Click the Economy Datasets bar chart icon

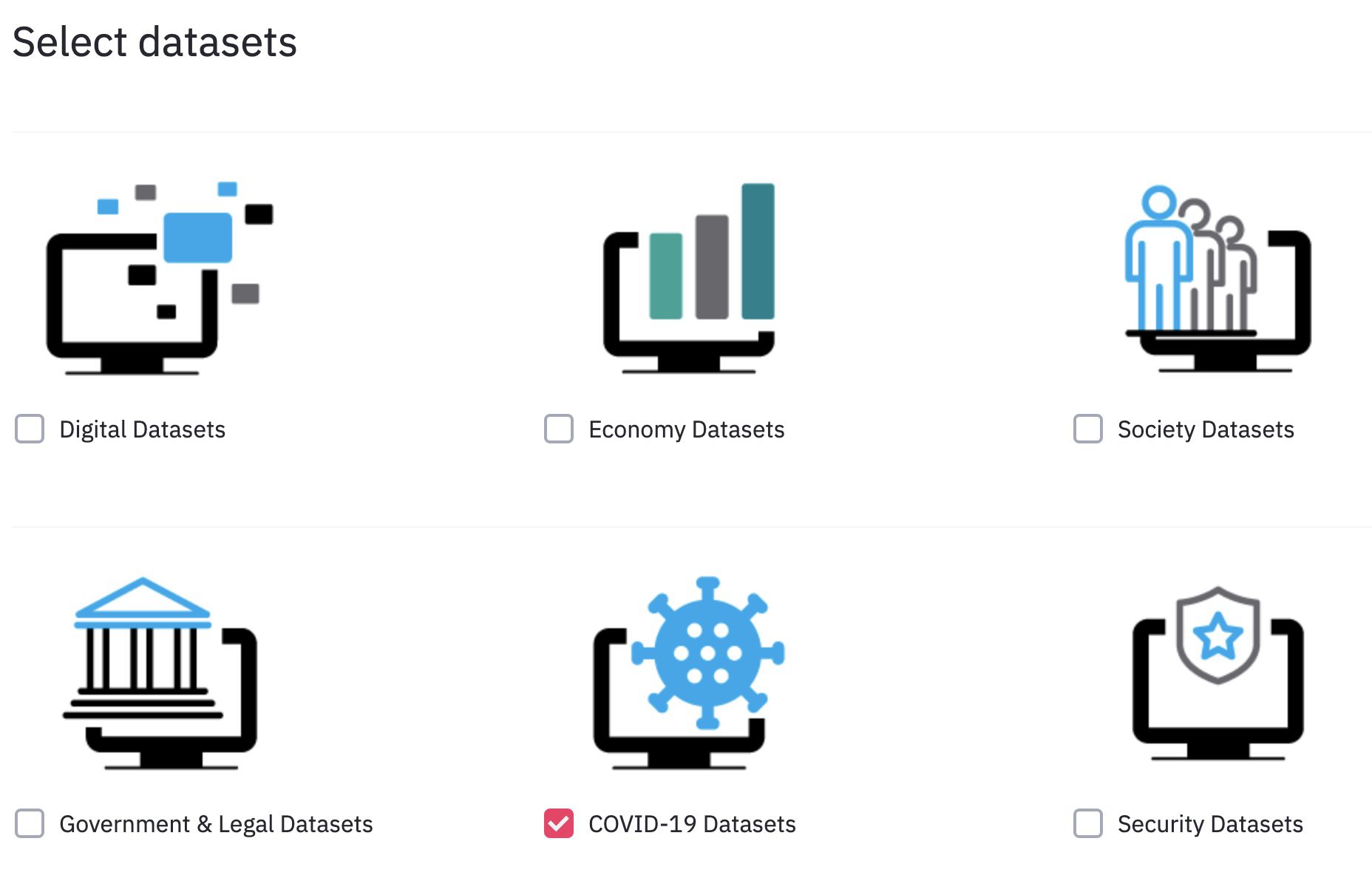coord(689,278)
